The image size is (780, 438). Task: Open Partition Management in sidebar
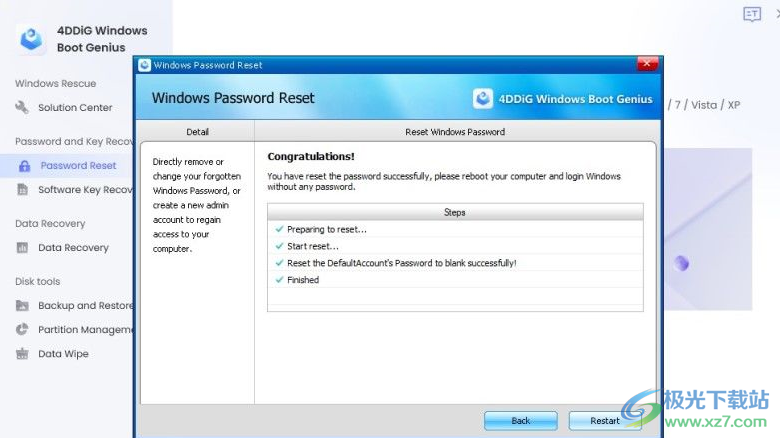tap(85, 329)
